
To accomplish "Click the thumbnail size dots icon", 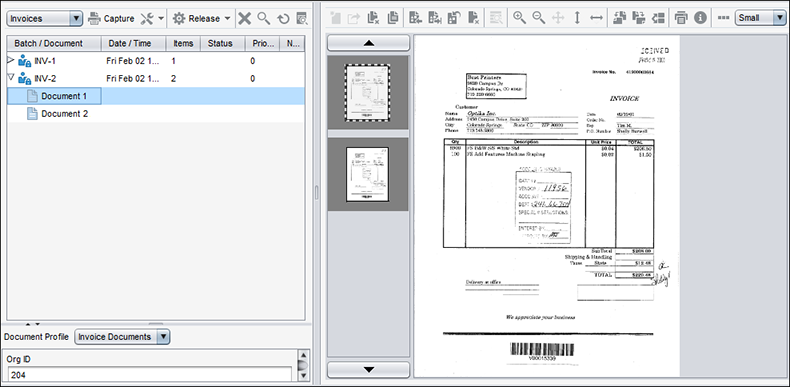I will 723,18.
